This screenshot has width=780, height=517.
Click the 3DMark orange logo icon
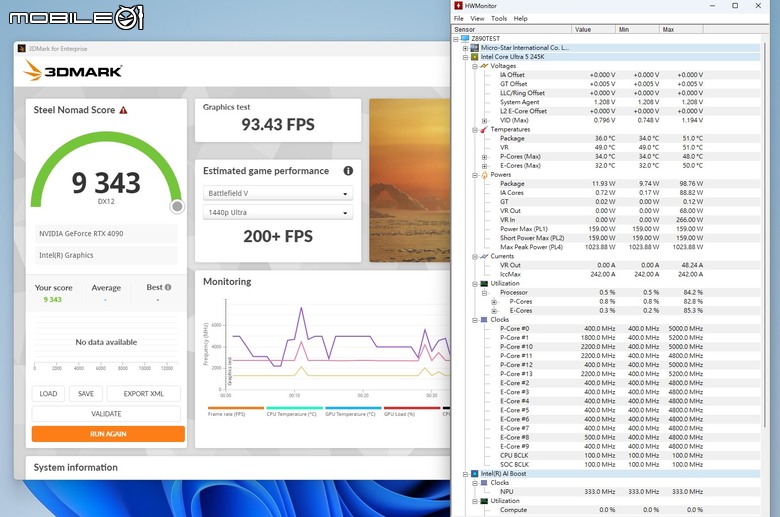pos(33,71)
